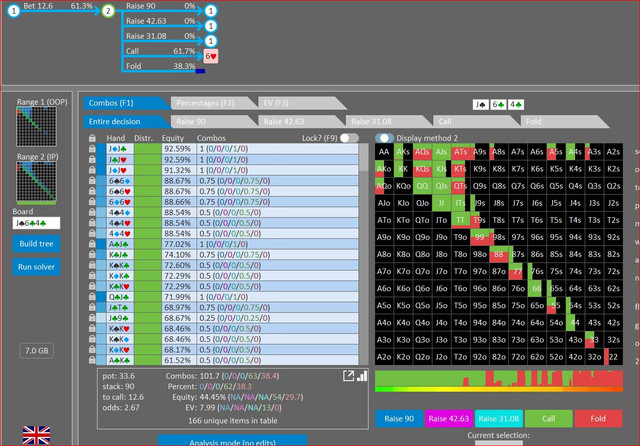Select tree node 2 after Bet 12.6
The image size is (640, 446).
tap(108, 11)
